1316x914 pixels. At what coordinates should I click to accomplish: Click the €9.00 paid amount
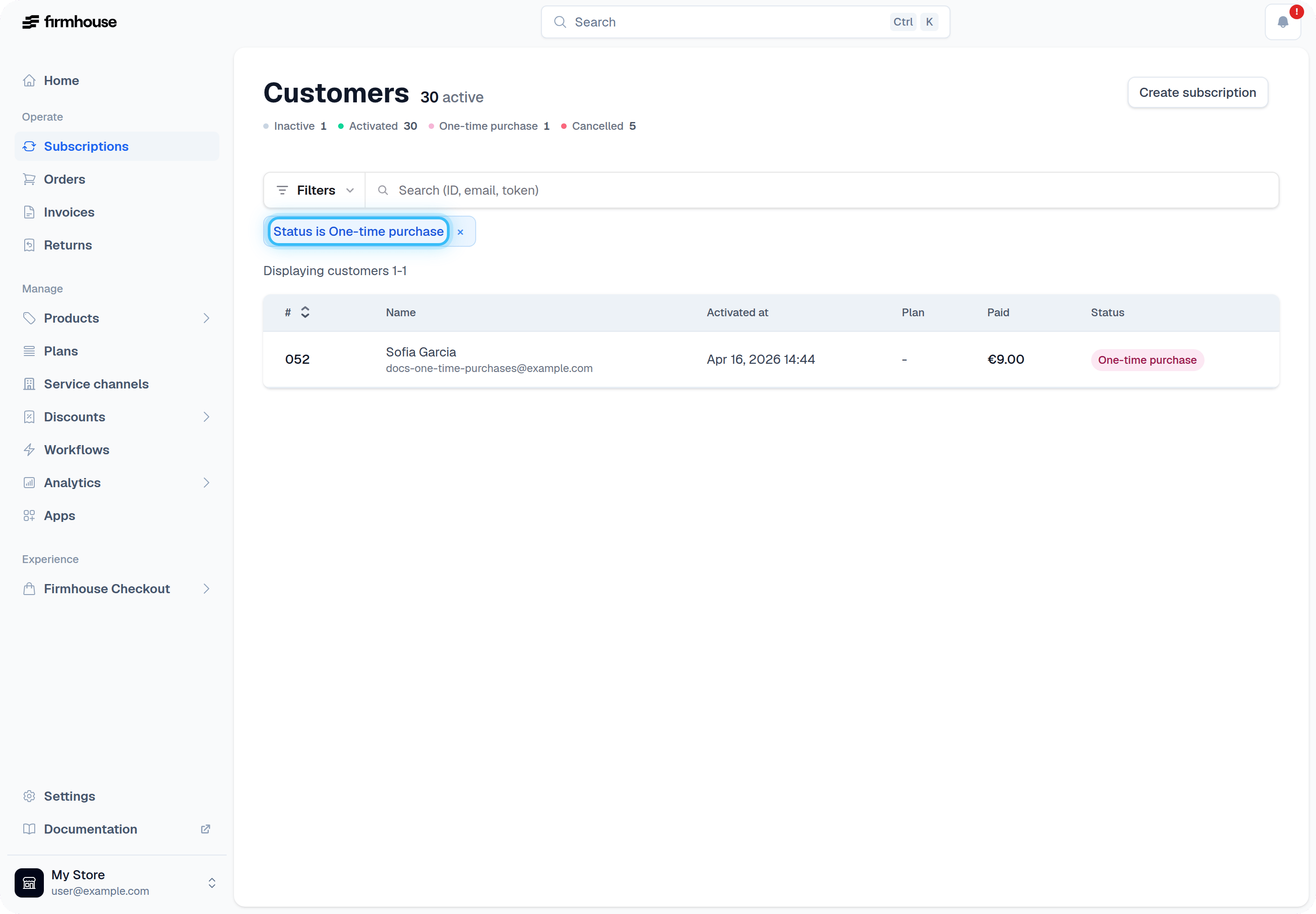point(1006,360)
